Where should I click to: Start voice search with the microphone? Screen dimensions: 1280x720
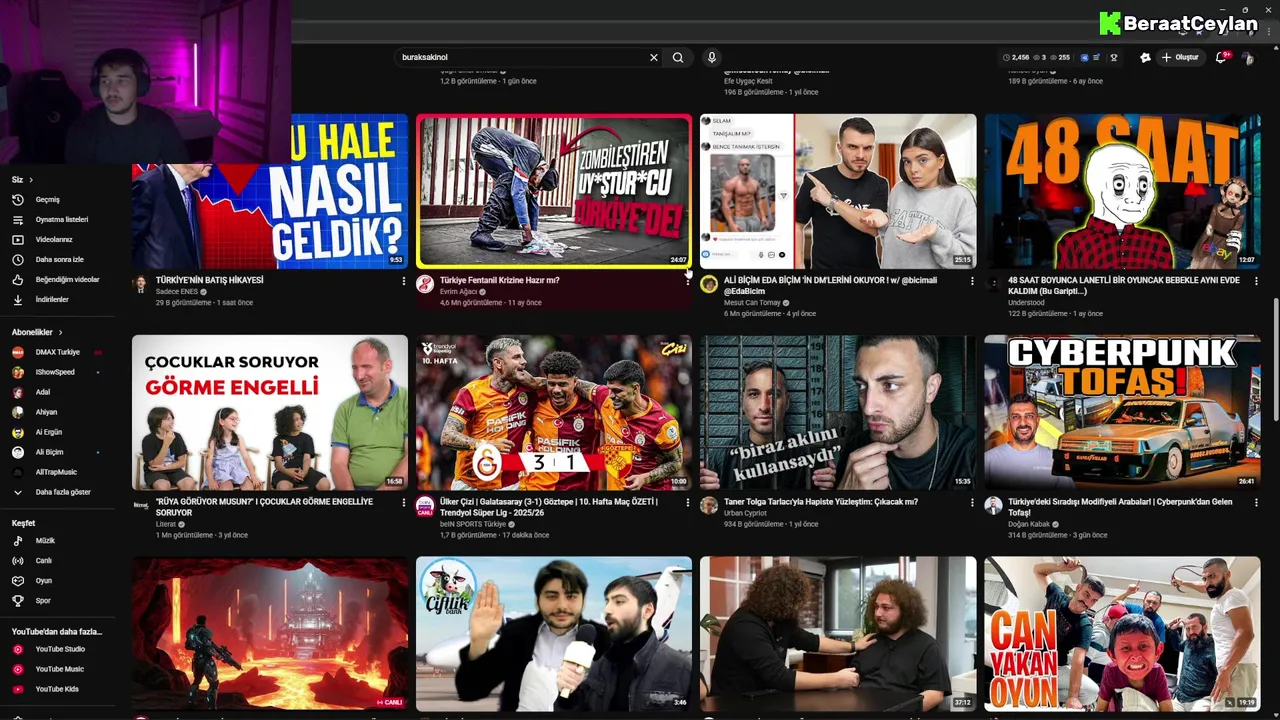tap(711, 58)
